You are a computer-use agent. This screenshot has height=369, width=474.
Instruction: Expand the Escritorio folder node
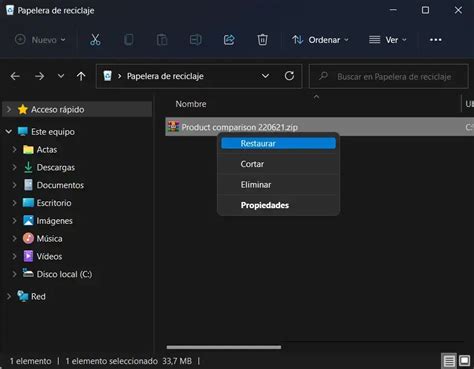(x=14, y=203)
